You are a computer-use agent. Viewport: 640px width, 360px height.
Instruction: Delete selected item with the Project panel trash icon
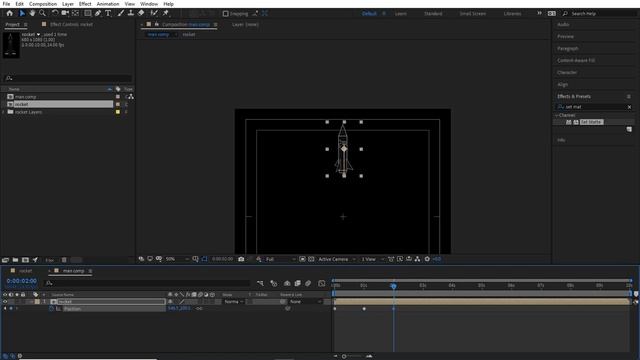64,260
